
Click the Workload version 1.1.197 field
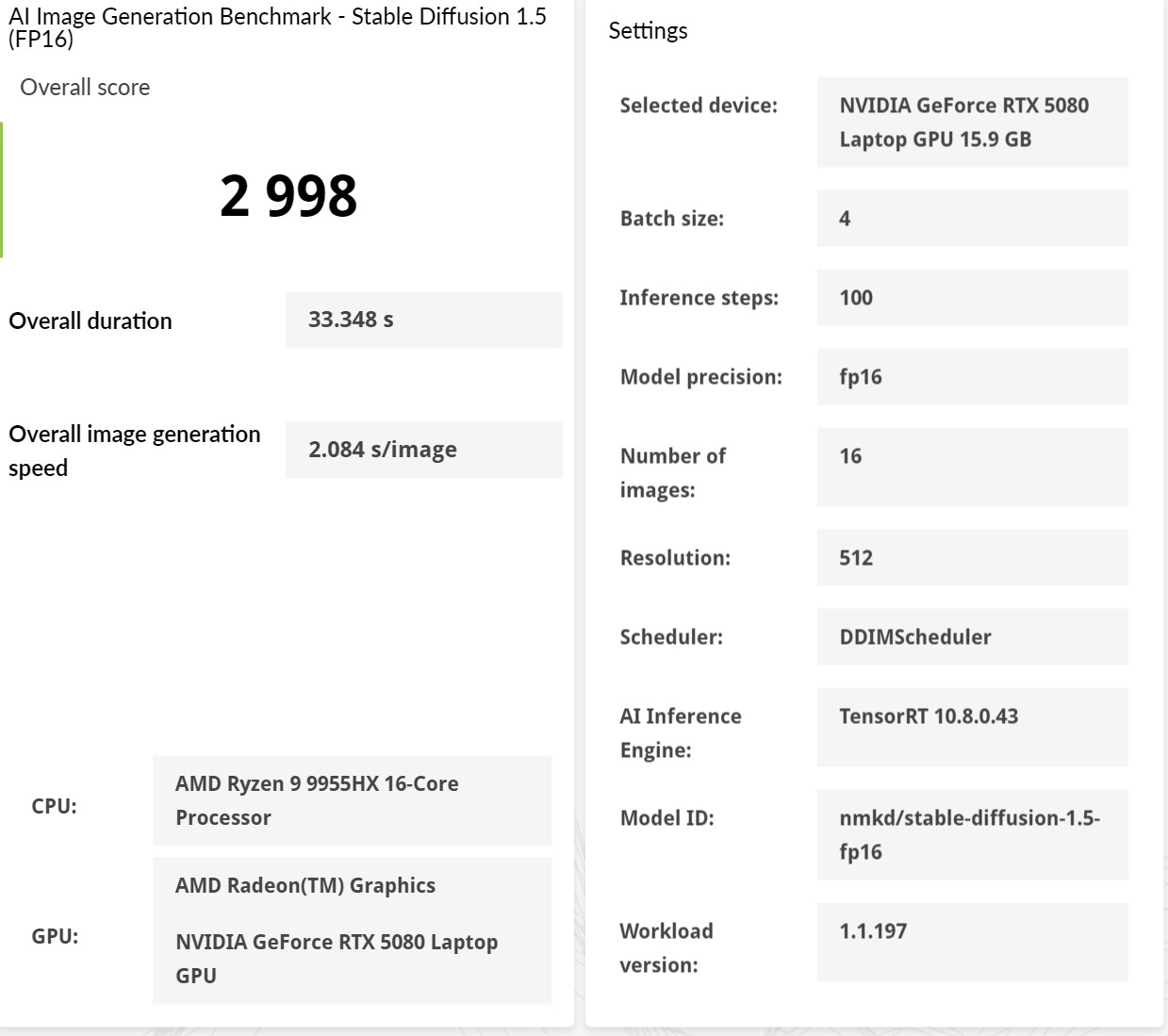[x=972, y=942]
